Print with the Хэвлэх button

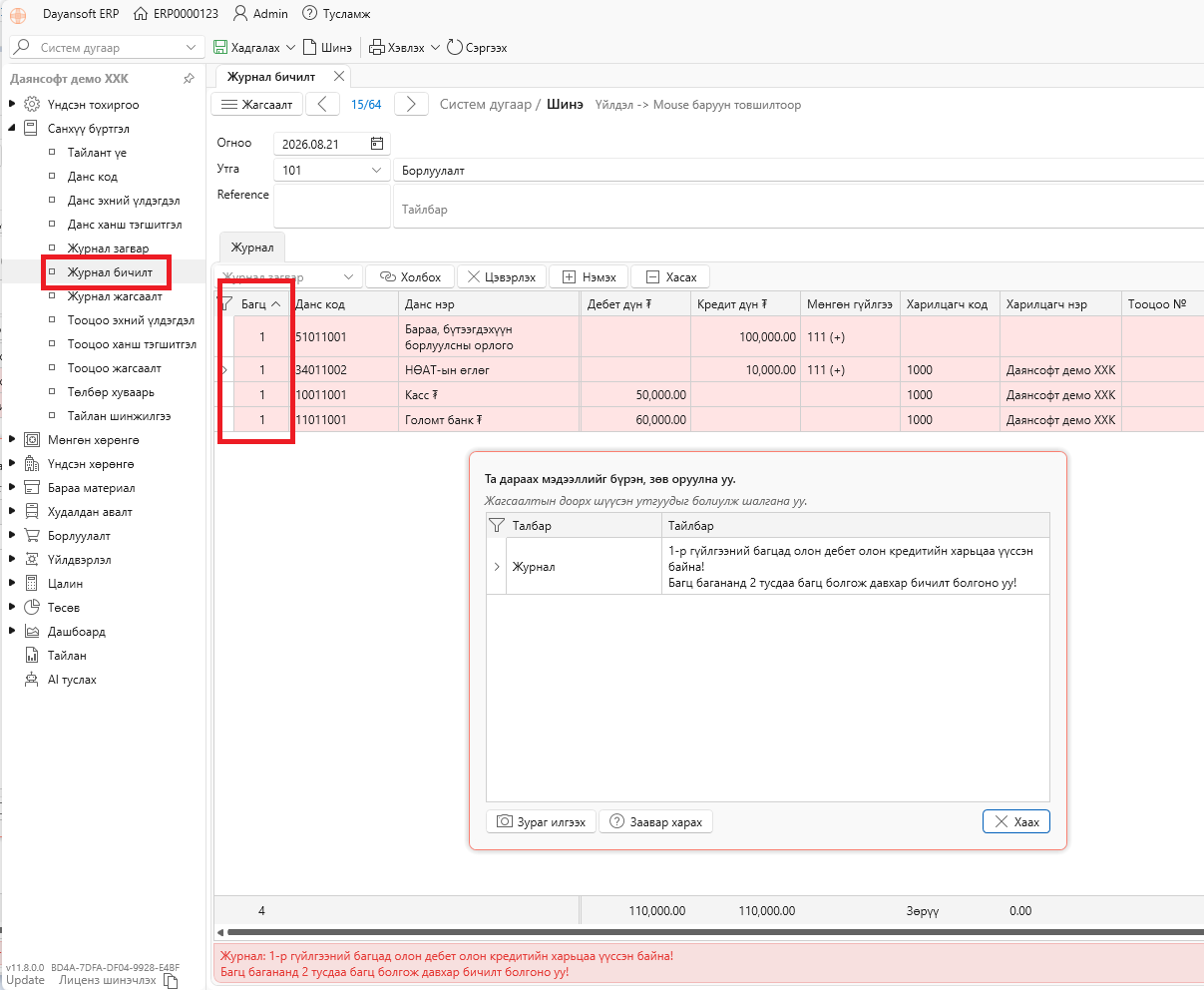click(x=397, y=47)
